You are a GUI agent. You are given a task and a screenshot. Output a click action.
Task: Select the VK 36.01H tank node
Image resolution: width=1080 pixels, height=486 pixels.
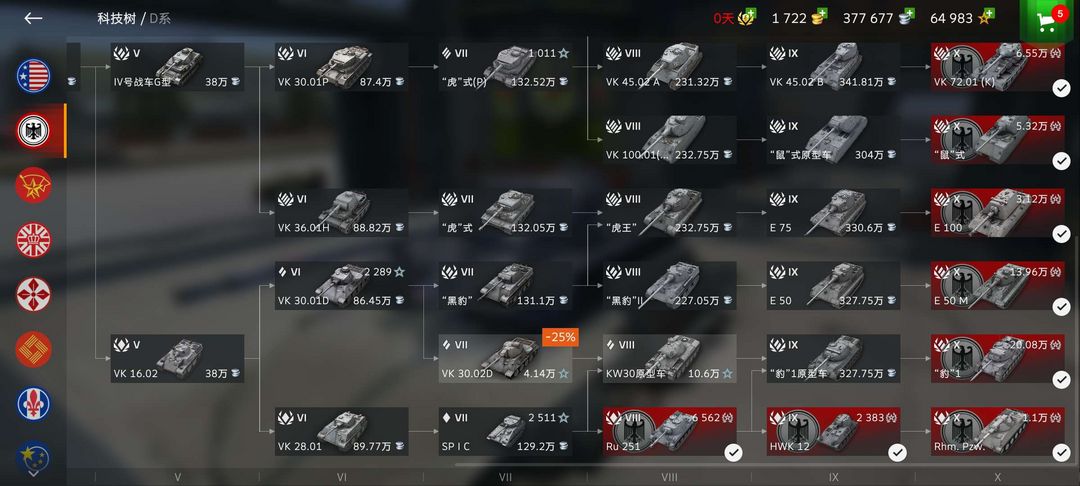point(341,213)
